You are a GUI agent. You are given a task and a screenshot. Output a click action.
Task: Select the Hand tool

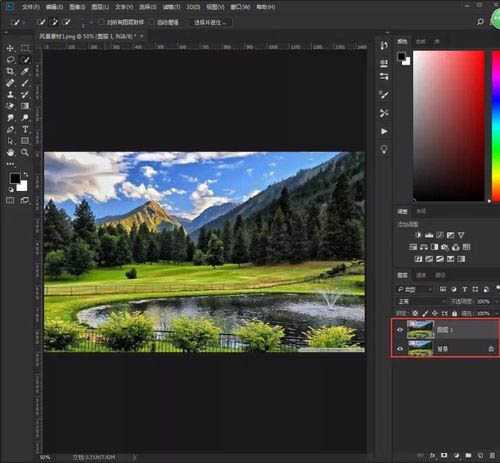pyautogui.click(x=10, y=152)
